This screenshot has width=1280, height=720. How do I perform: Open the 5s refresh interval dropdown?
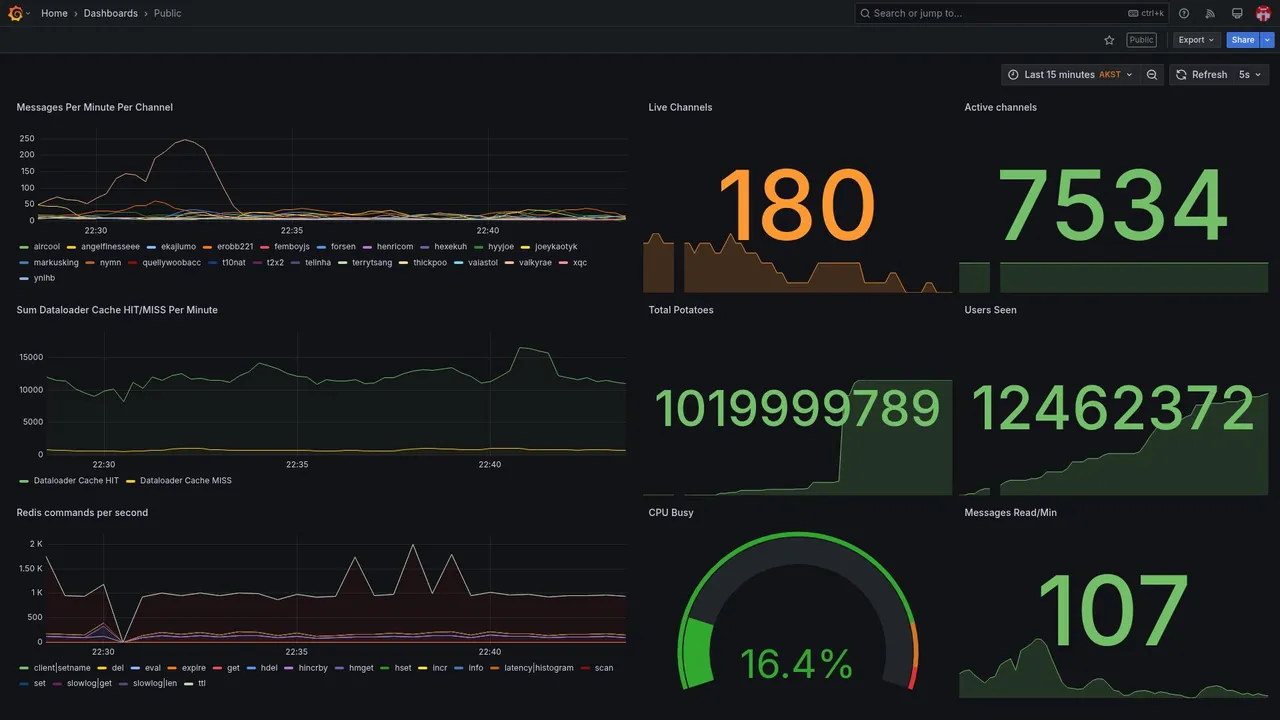click(x=1251, y=75)
